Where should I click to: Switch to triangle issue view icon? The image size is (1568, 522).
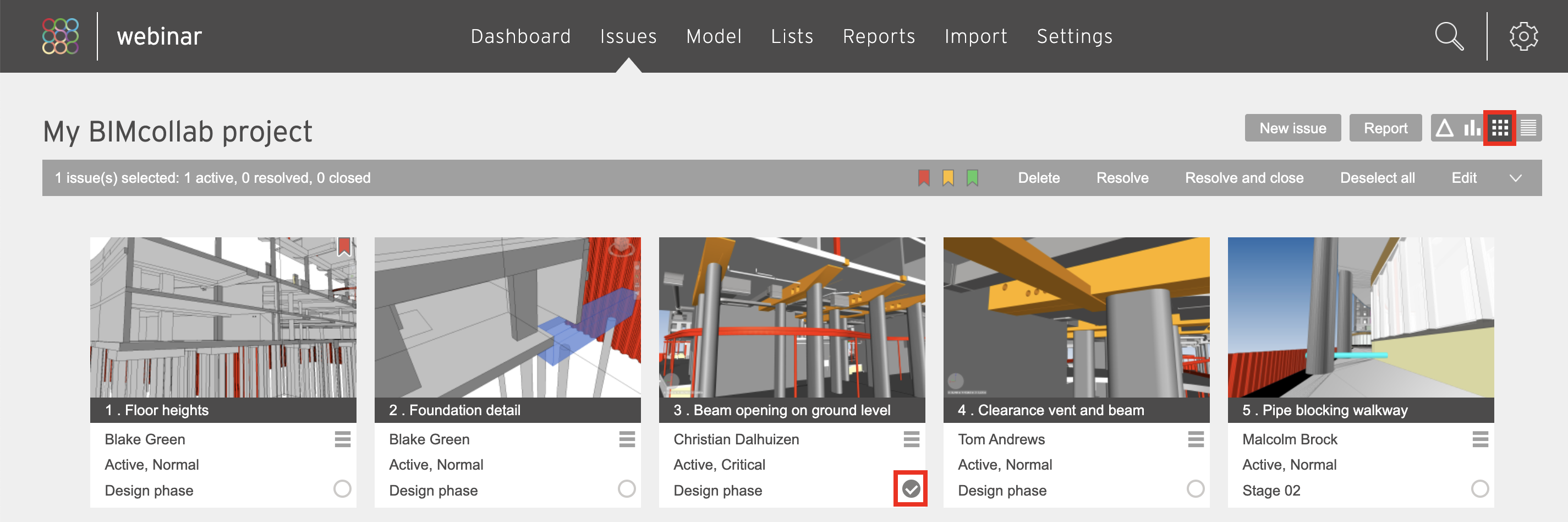1444,128
